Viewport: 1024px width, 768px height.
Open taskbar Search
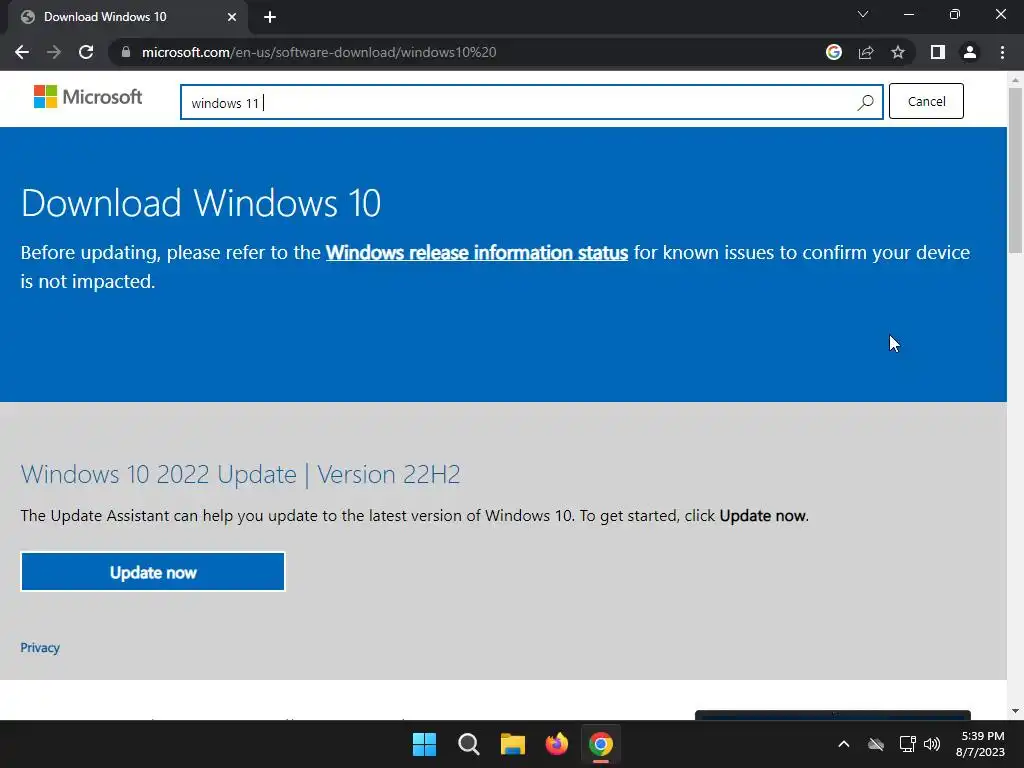coord(468,744)
